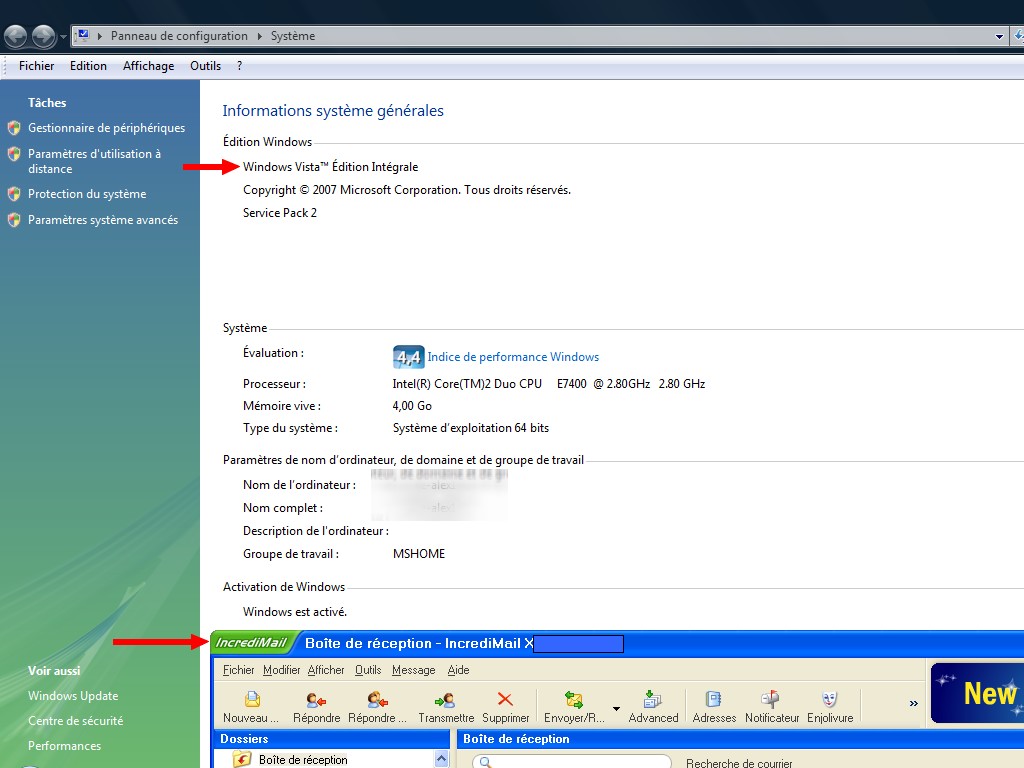Screen dimensions: 1024x768
Task: Open the Envoyer/Recevoir dropdown arrow
Action: pyautogui.click(x=616, y=709)
